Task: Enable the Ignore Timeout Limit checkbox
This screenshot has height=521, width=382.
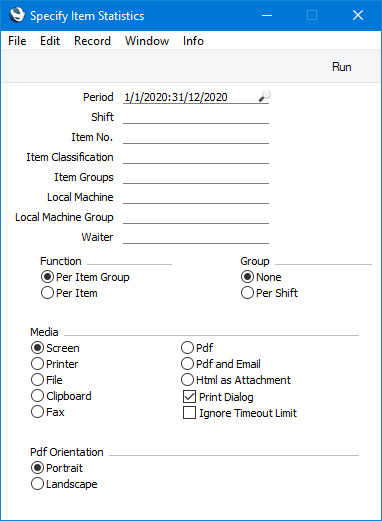Action: coord(189,413)
